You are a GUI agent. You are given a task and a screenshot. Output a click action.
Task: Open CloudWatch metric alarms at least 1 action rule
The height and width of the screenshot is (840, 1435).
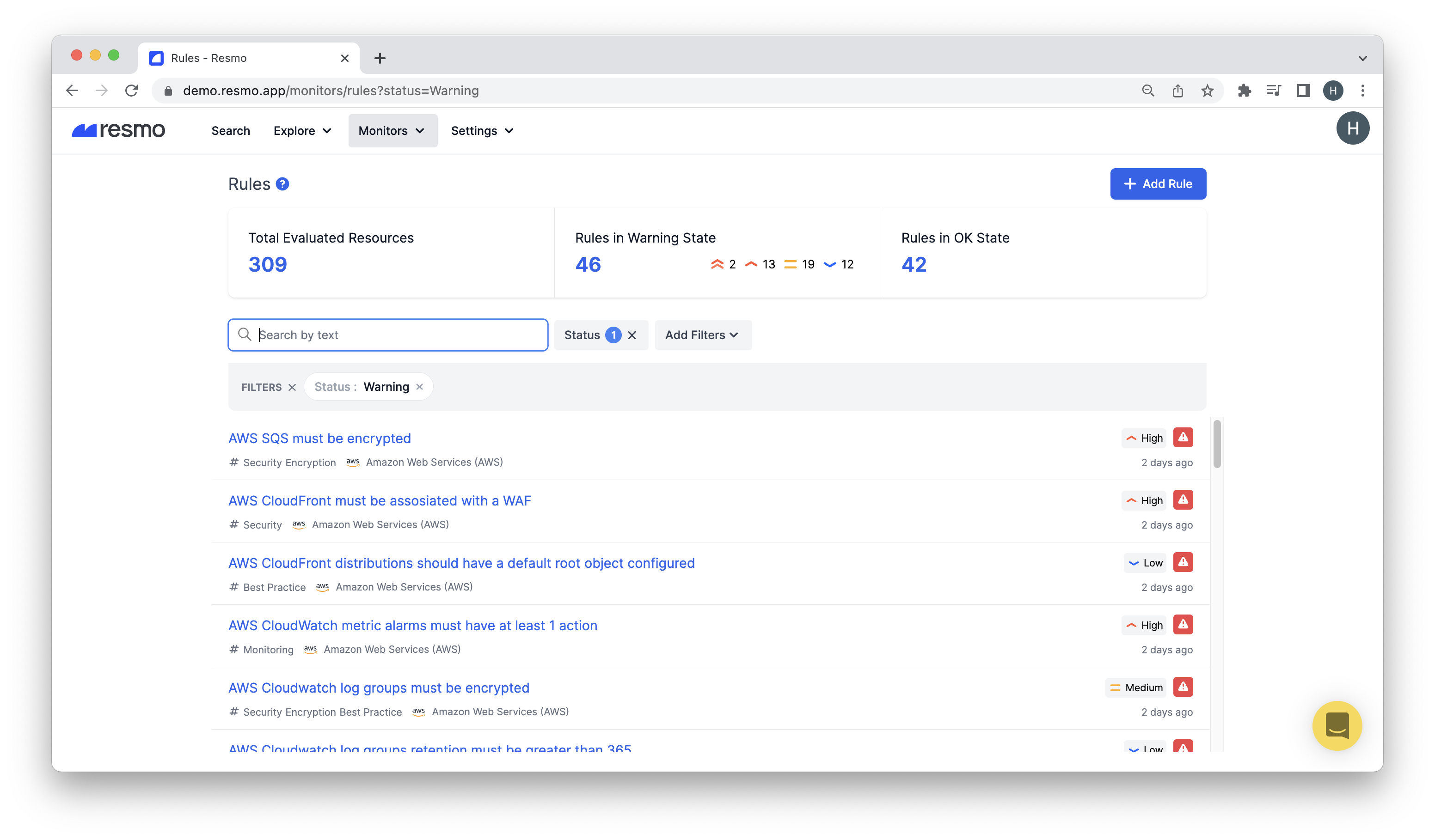coord(413,626)
